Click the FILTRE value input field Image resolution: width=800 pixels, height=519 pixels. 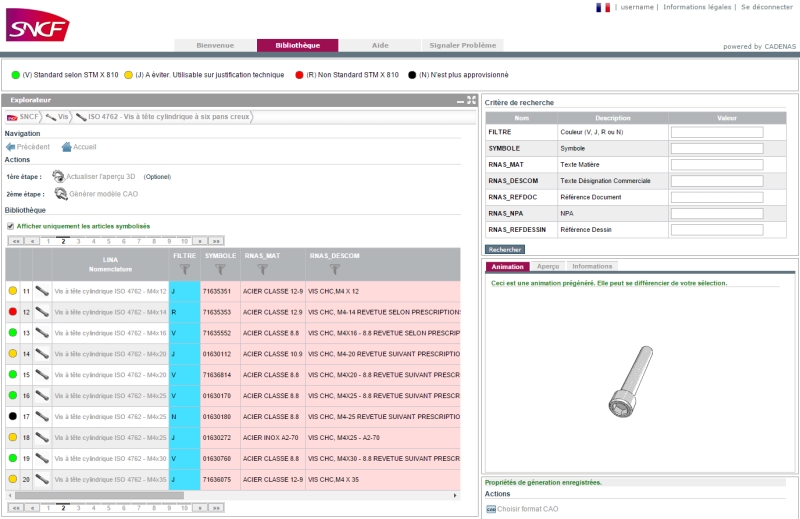coord(716,132)
